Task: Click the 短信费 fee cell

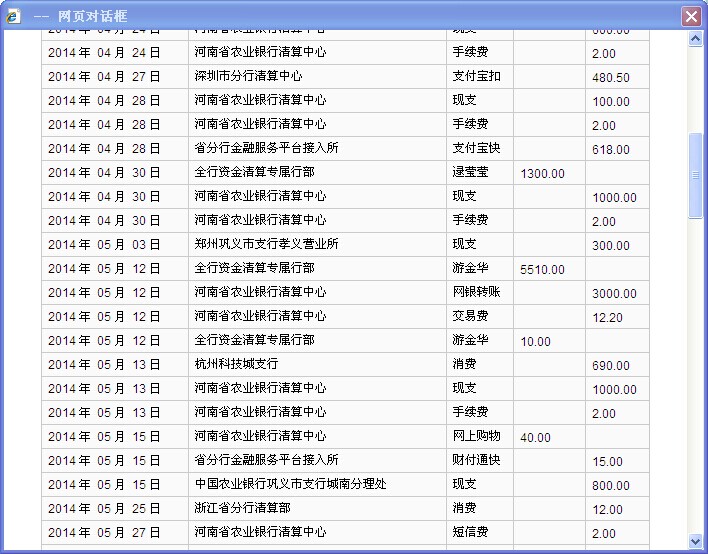Action: click(x=470, y=532)
